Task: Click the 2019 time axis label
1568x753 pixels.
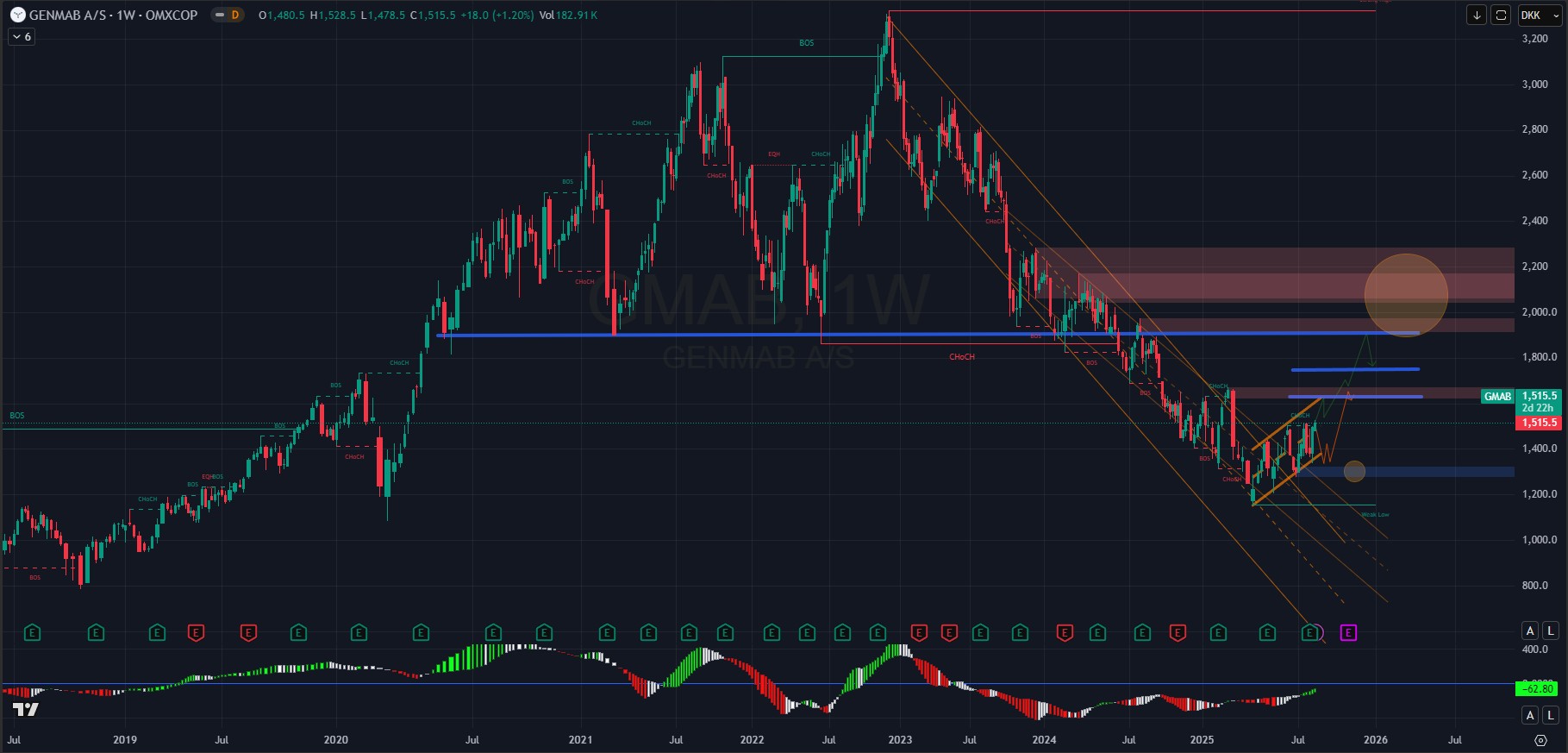Action: pos(125,740)
